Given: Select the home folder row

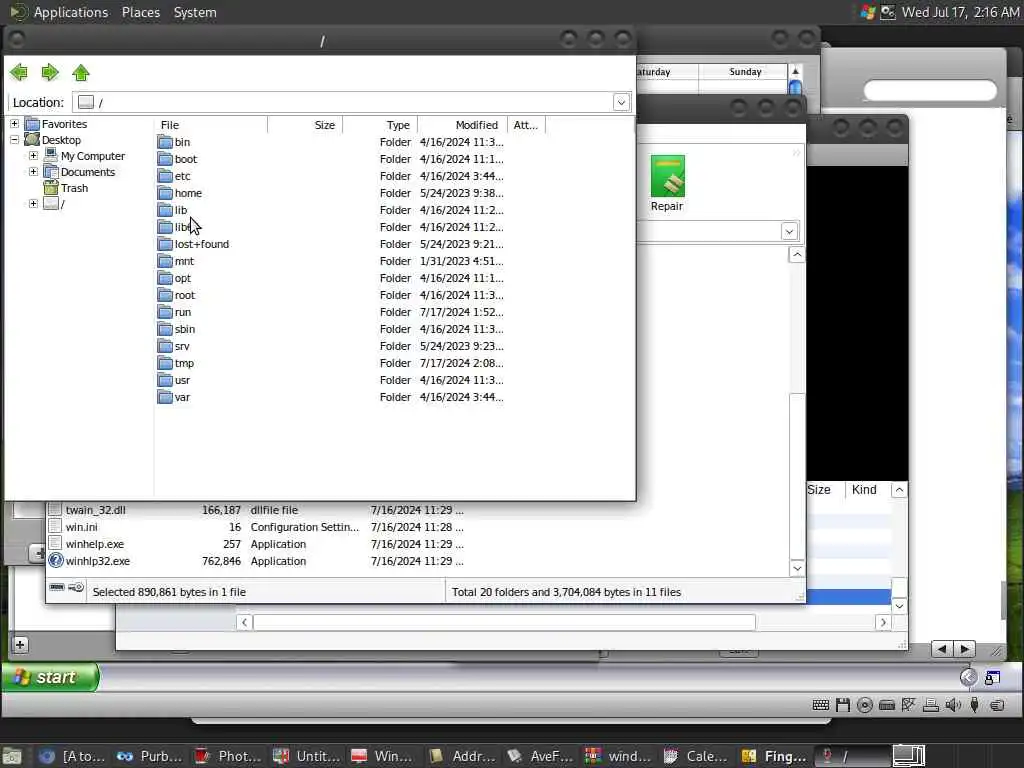Looking at the screenshot, I should click(330, 193).
